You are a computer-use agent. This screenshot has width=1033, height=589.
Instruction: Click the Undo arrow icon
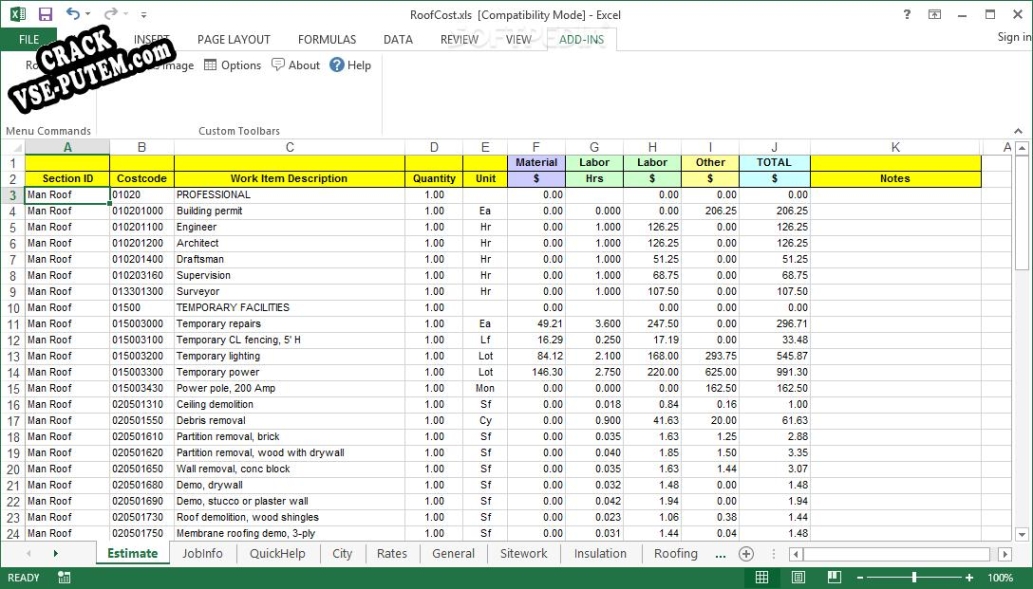click(72, 14)
